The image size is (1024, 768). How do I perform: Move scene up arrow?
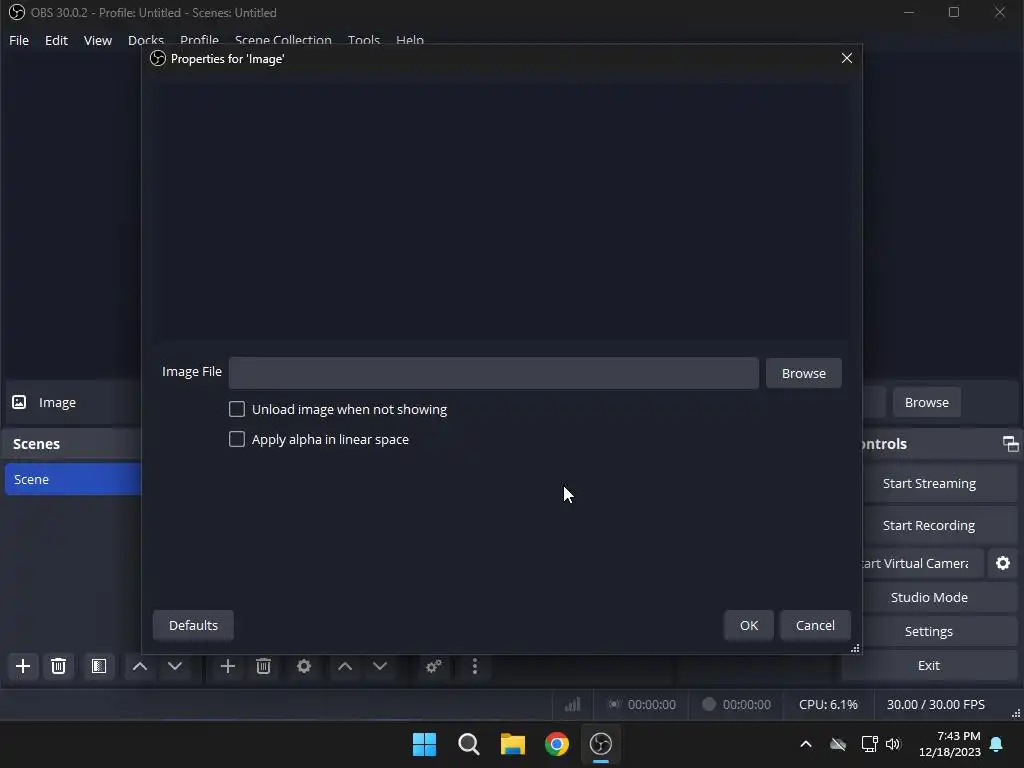(x=140, y=666)
